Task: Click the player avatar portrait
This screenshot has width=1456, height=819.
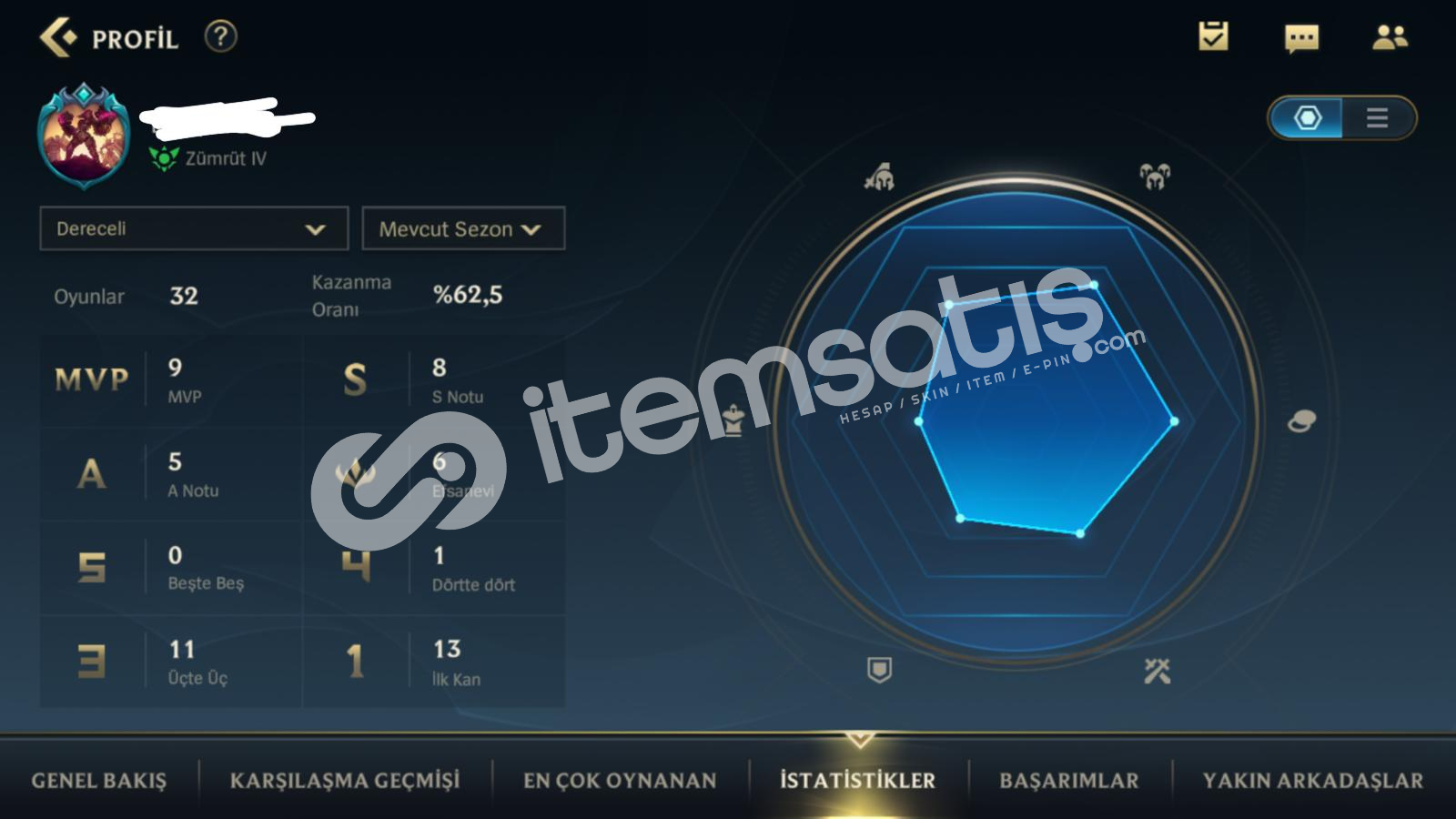Action: coord(84,136)
